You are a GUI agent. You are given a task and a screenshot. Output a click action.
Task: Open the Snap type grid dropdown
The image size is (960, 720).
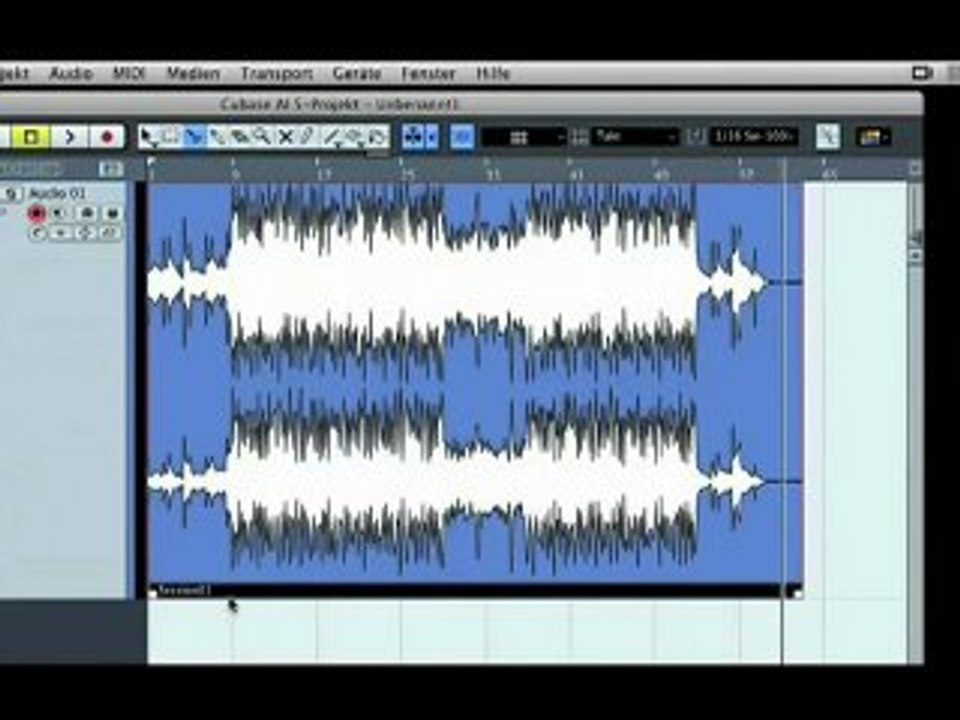[x=523, y=137]
